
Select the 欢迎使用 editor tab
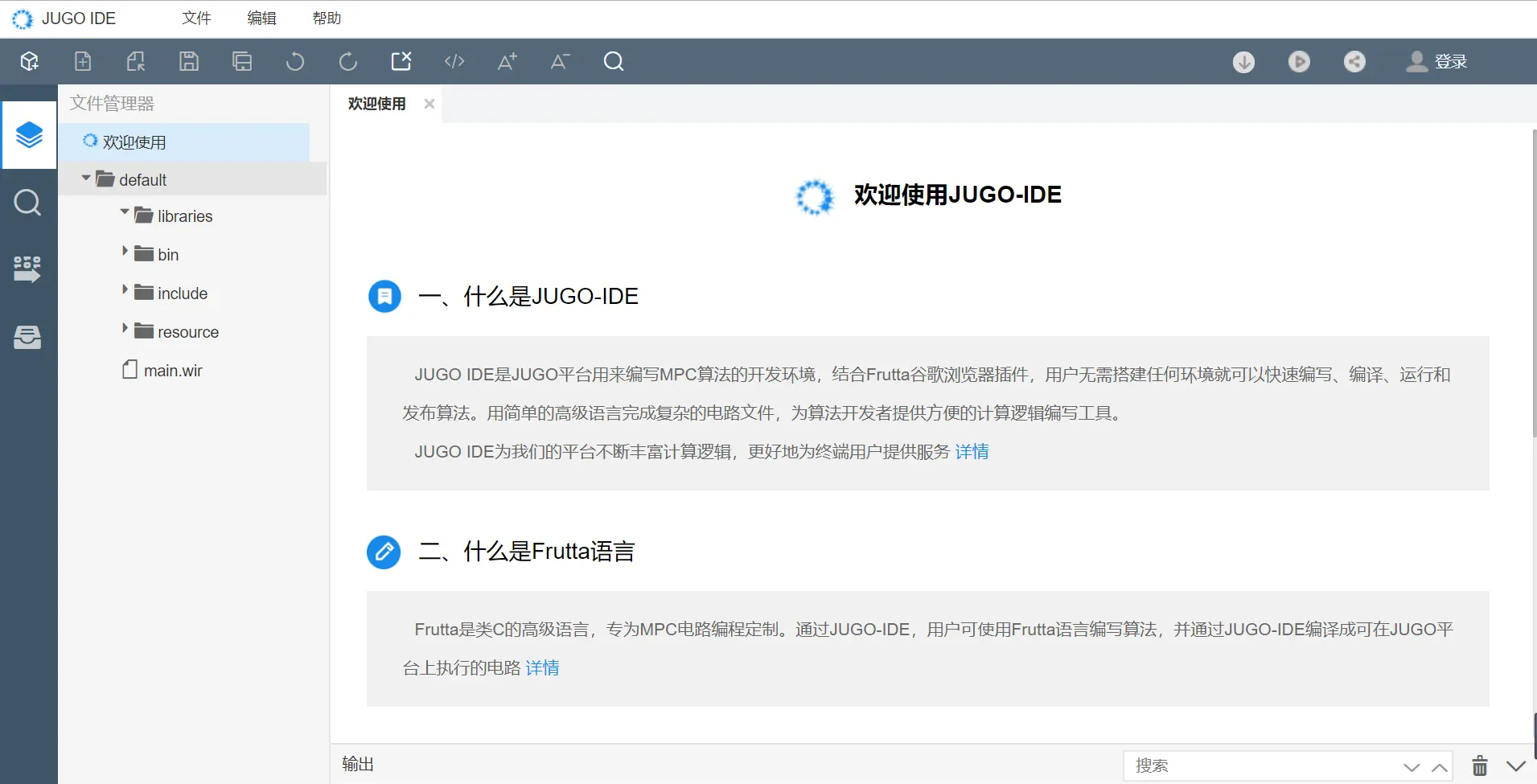point(377,104)
